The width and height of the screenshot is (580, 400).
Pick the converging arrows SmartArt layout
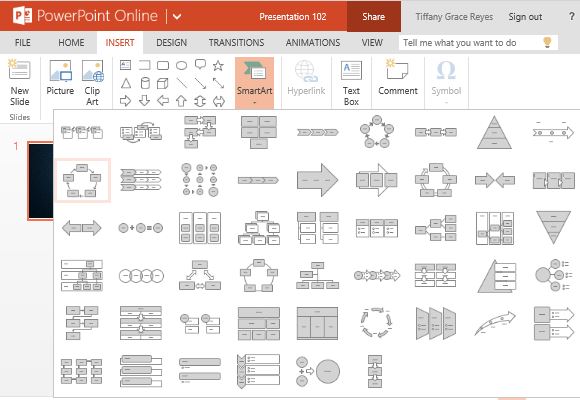coord(494,181)
